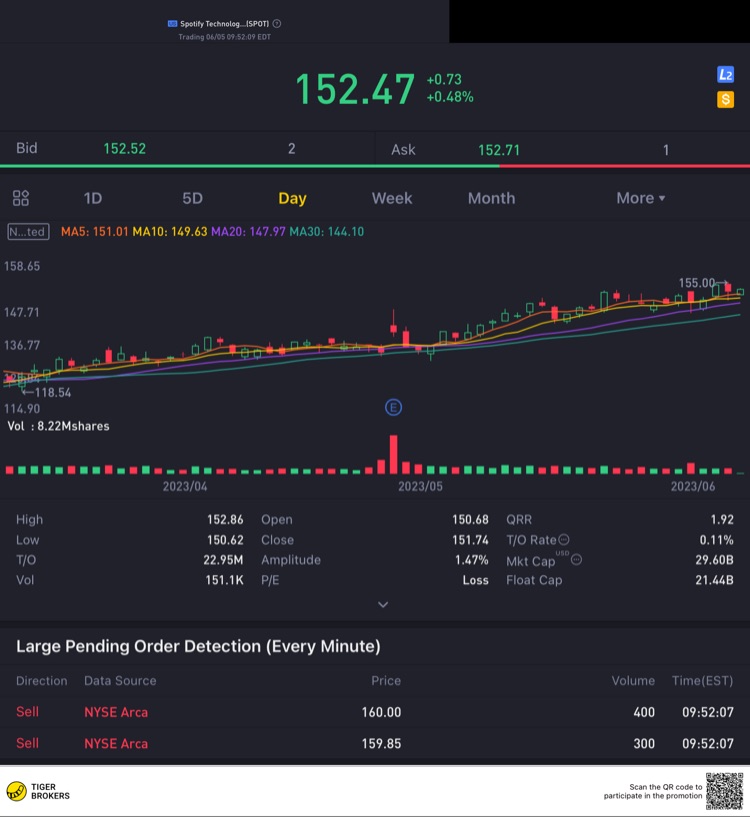Select the Sell order at 160.00

tap(375, 712)
